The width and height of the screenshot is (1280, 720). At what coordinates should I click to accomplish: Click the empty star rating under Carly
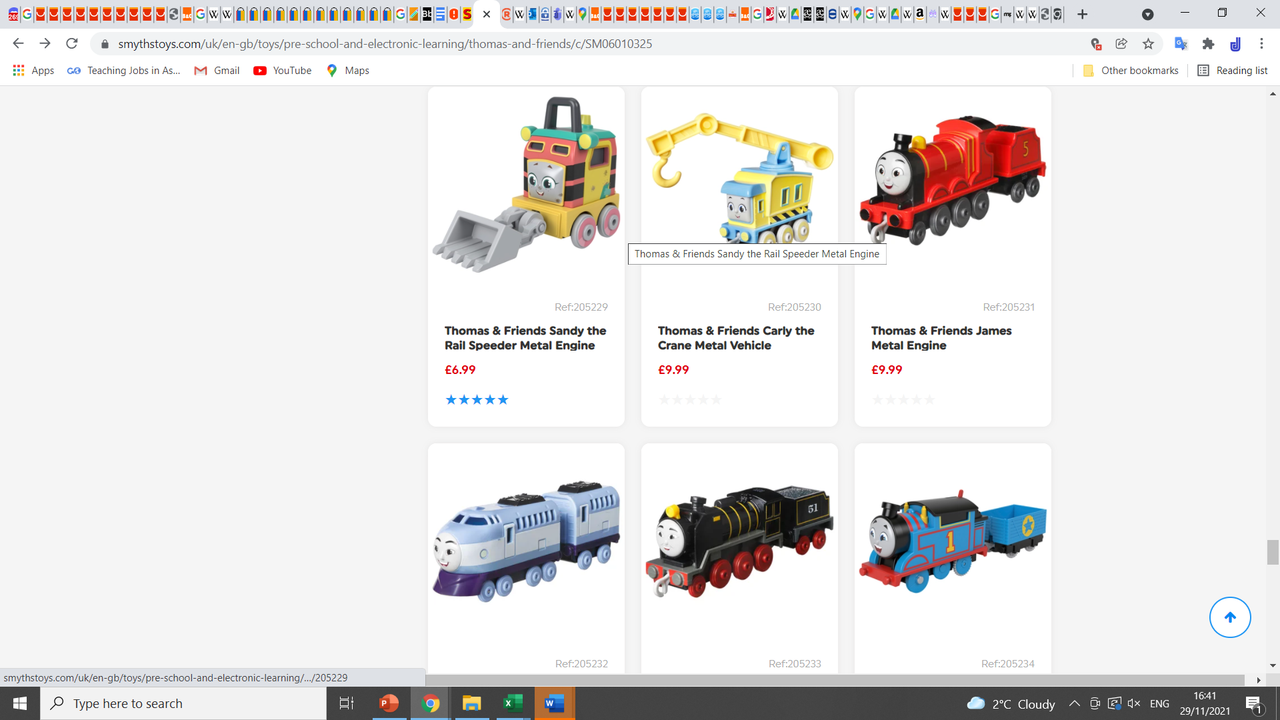pyautogui.click(x=690, y=400)
